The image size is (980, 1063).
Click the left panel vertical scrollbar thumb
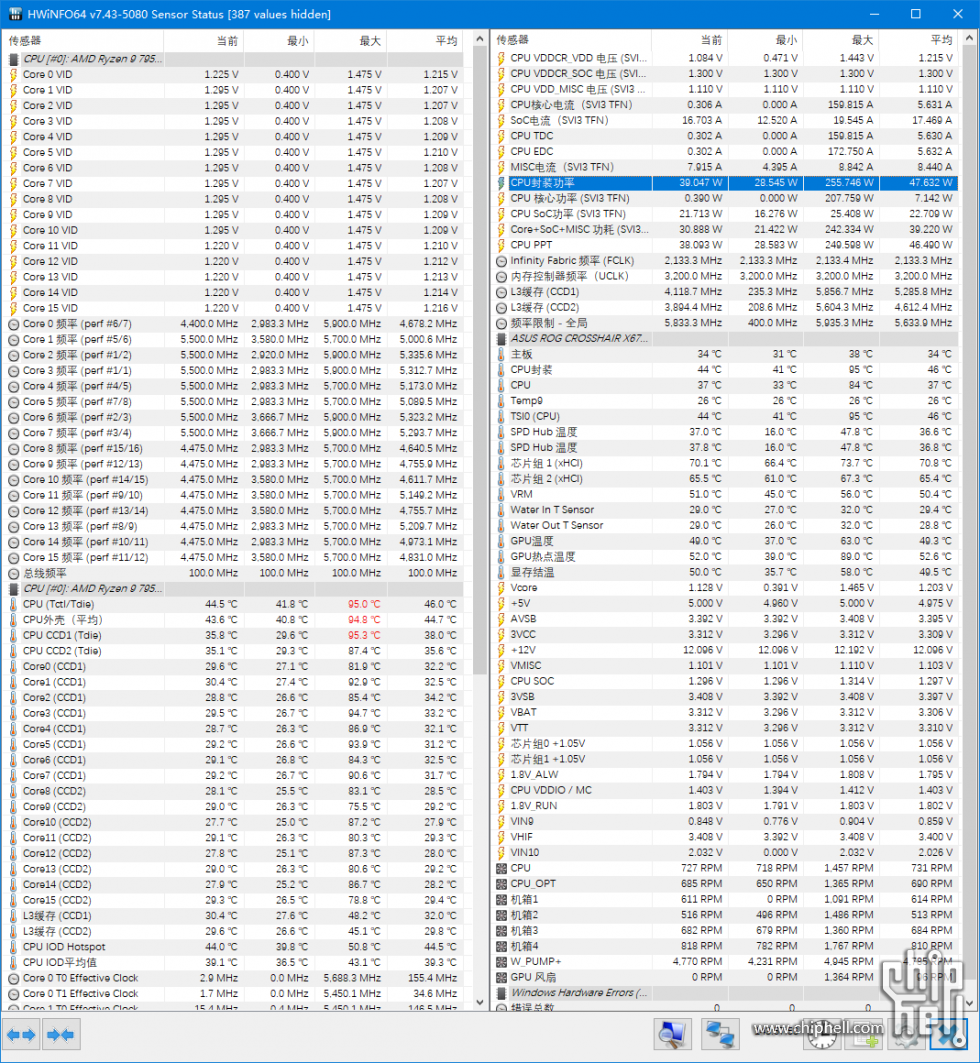pyautogui.click(x=480, y=362)
